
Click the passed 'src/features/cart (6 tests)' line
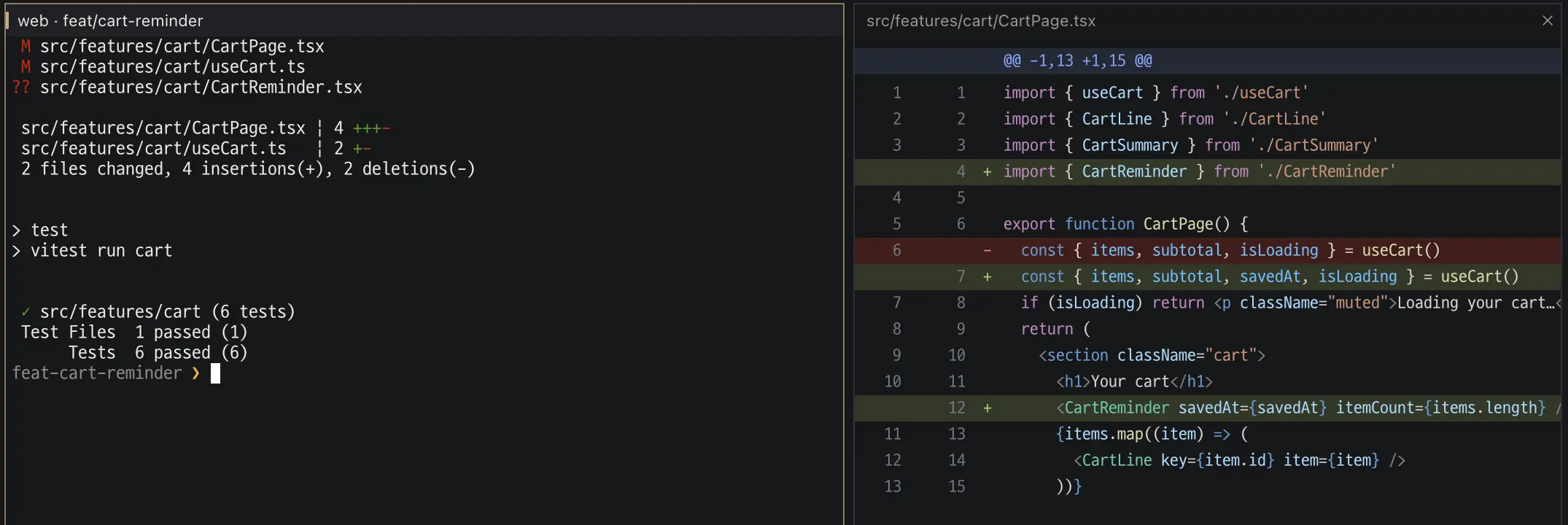pos(158,312)
